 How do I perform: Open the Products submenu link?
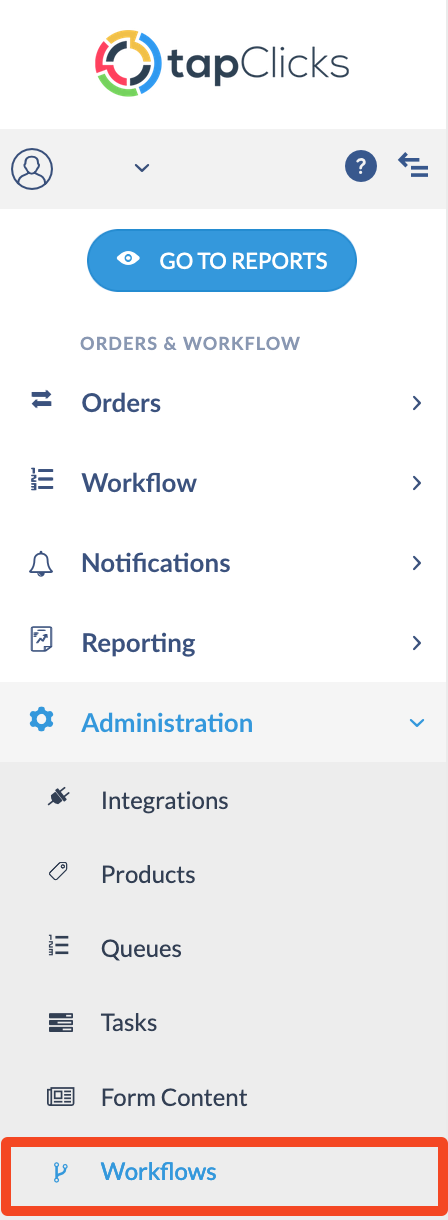coord(148,875)
